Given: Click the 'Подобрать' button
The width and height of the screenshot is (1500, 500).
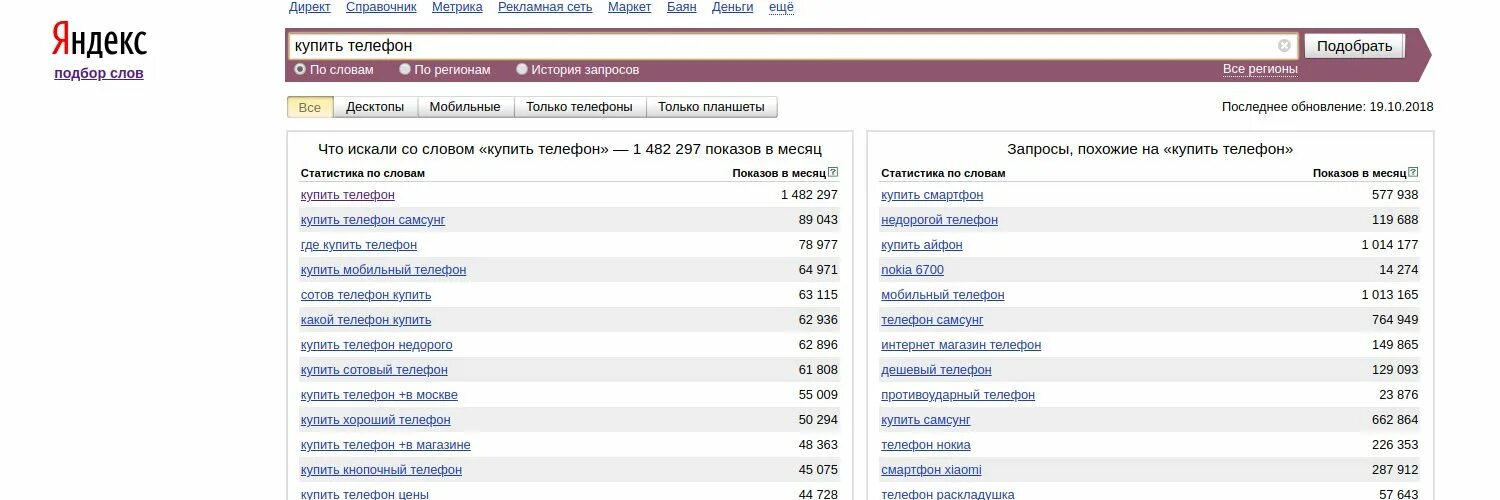Looking at the screenshot, I should (1354, 46).
